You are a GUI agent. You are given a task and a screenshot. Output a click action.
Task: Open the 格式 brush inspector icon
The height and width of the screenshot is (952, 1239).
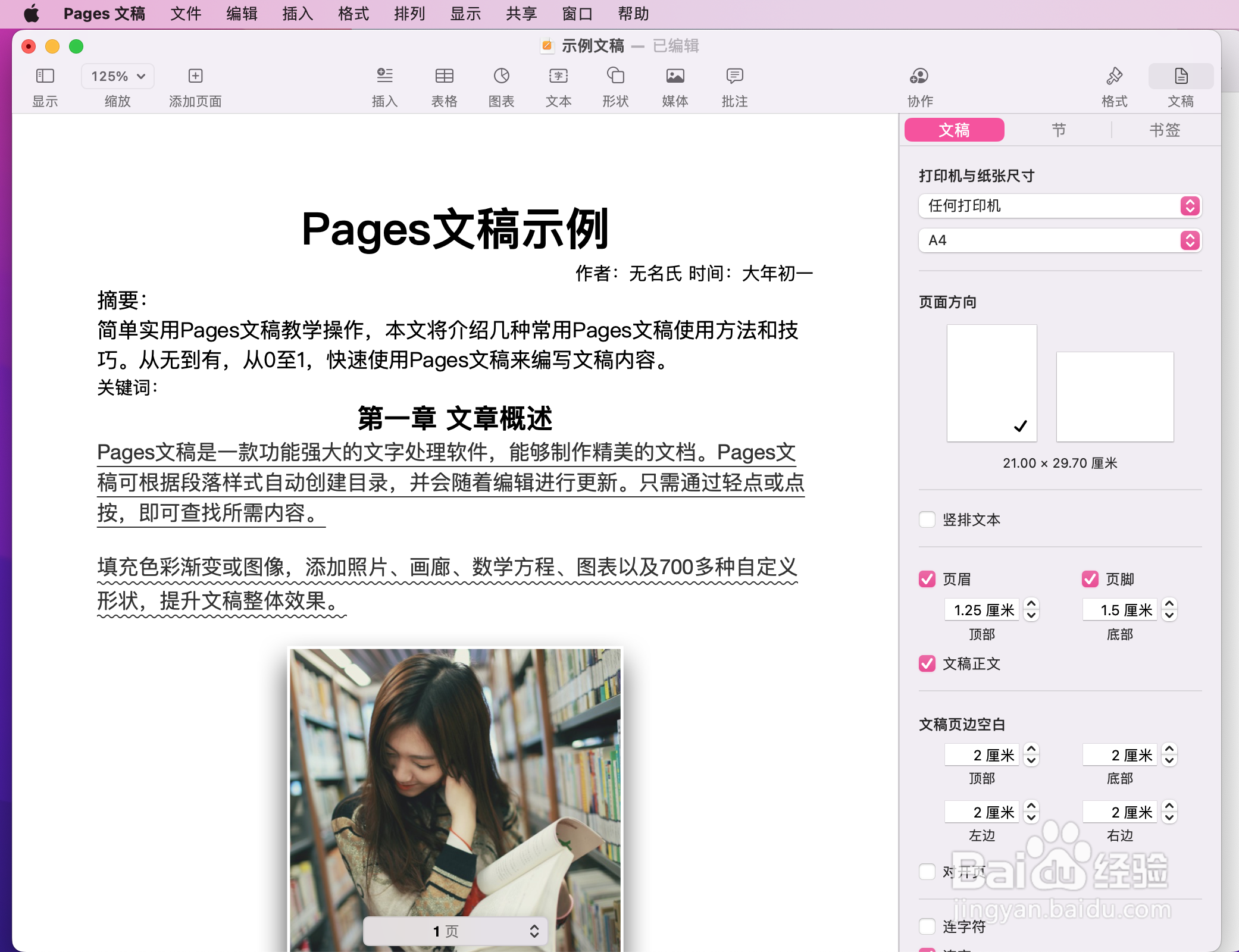coord(1114,76)
